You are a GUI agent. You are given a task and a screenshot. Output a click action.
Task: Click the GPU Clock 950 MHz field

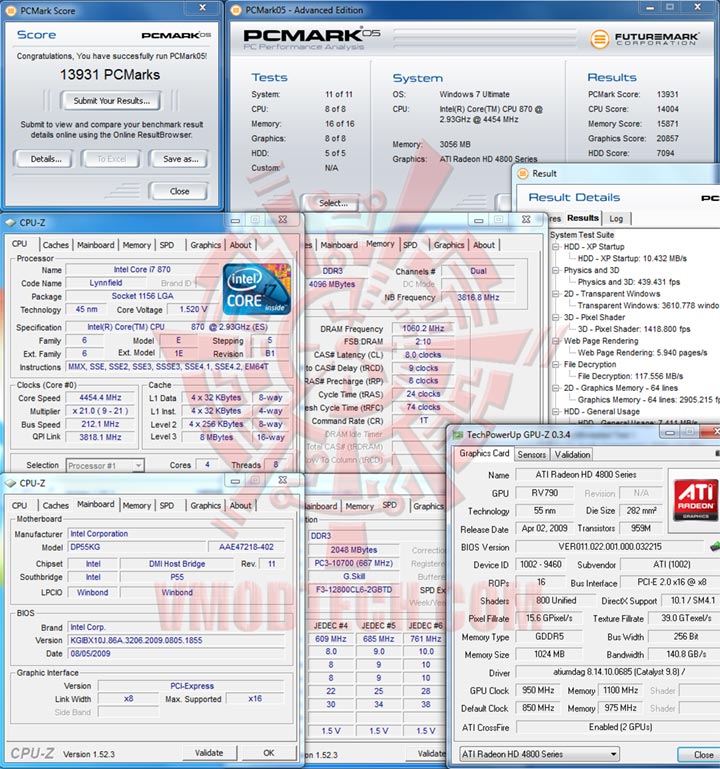[x=538, y=690]
